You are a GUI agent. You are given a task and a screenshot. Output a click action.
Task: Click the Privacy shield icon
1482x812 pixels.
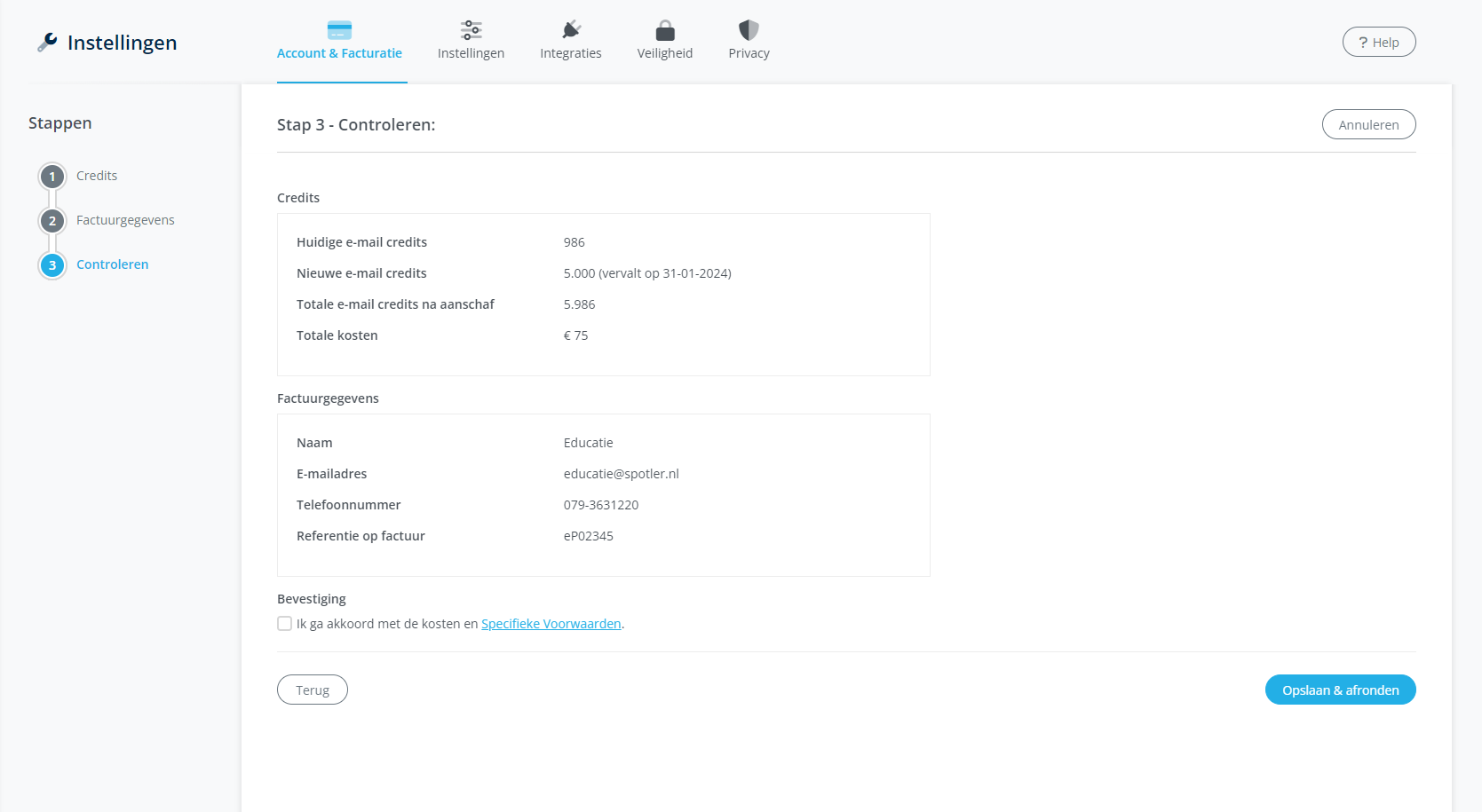[749, 30]
